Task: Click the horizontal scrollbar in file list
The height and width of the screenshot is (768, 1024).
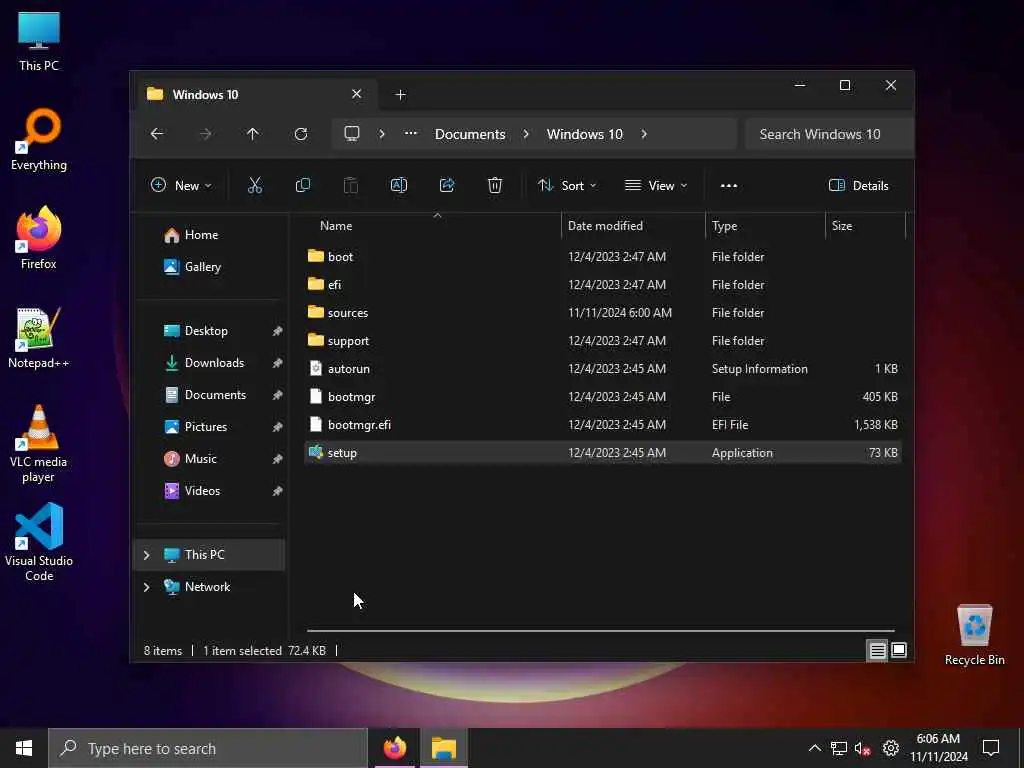Action: point(601,631)
